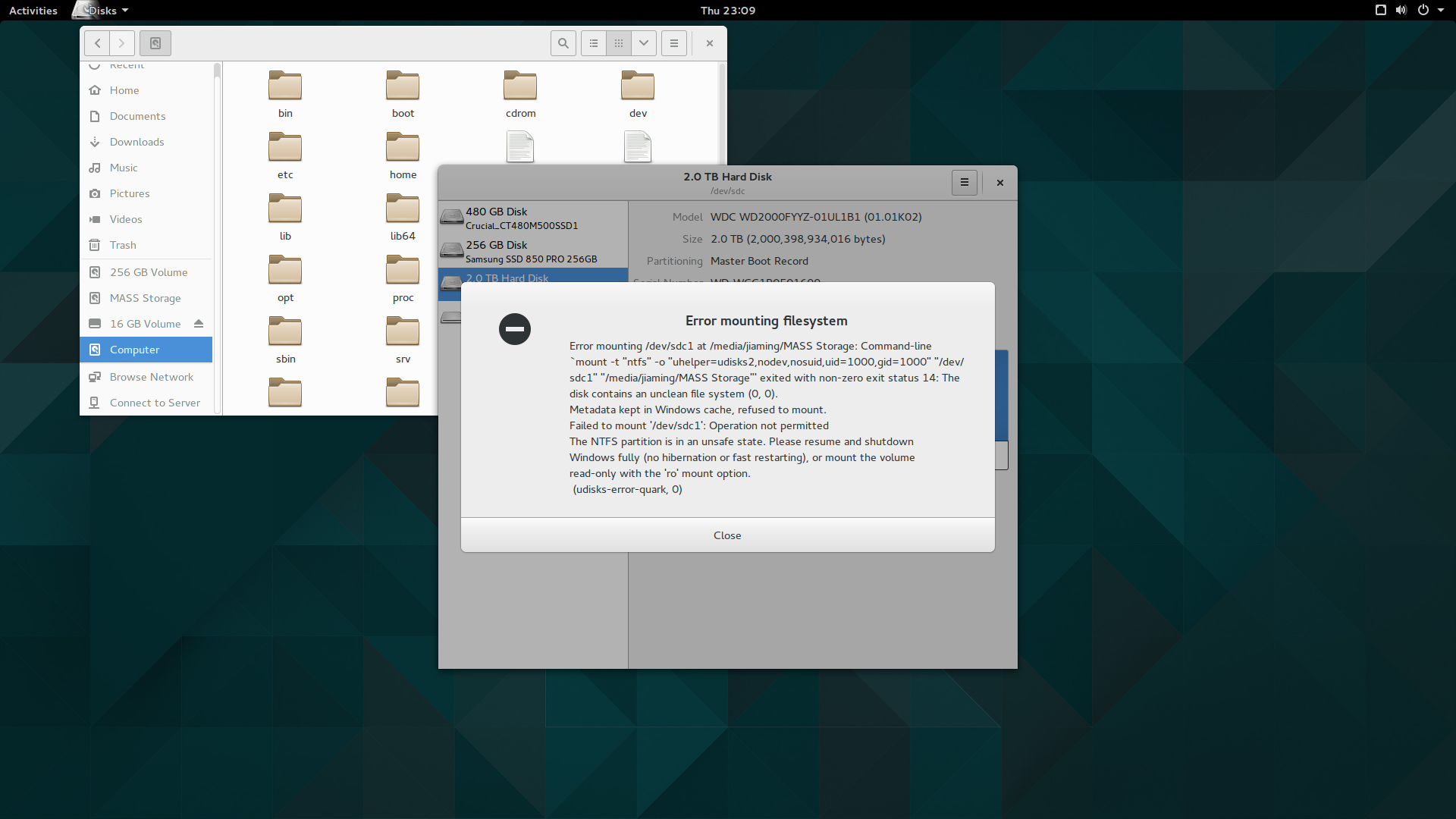
Task: Switch to grid view in Files
Action: (x=619, y=43)
